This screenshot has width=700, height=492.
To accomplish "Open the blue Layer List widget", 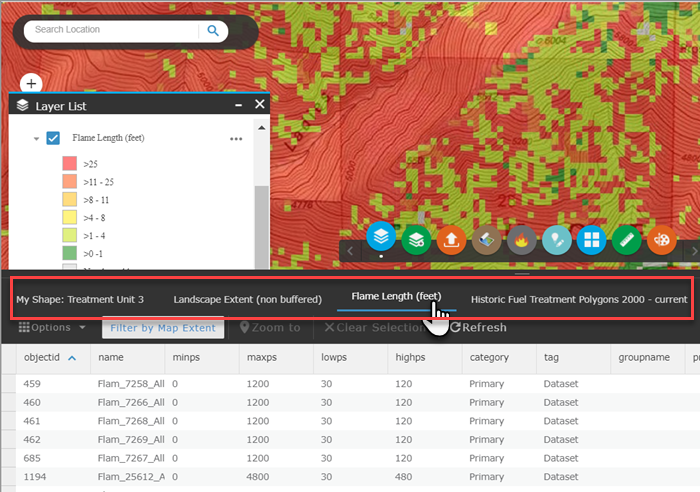I will click(x=381, y=237).
